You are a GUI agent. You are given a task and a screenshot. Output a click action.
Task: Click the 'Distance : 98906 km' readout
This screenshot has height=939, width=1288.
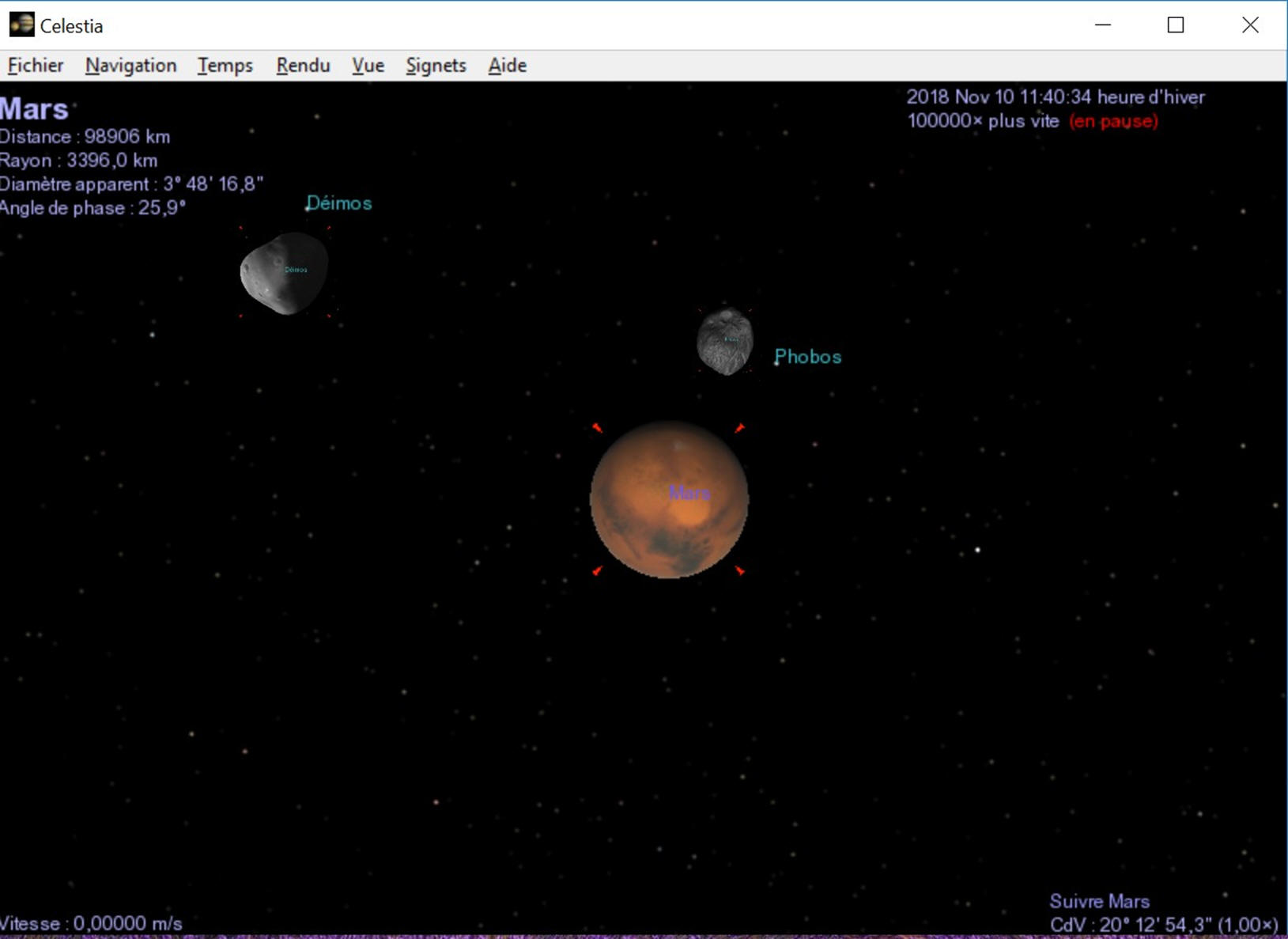point(85,137)
